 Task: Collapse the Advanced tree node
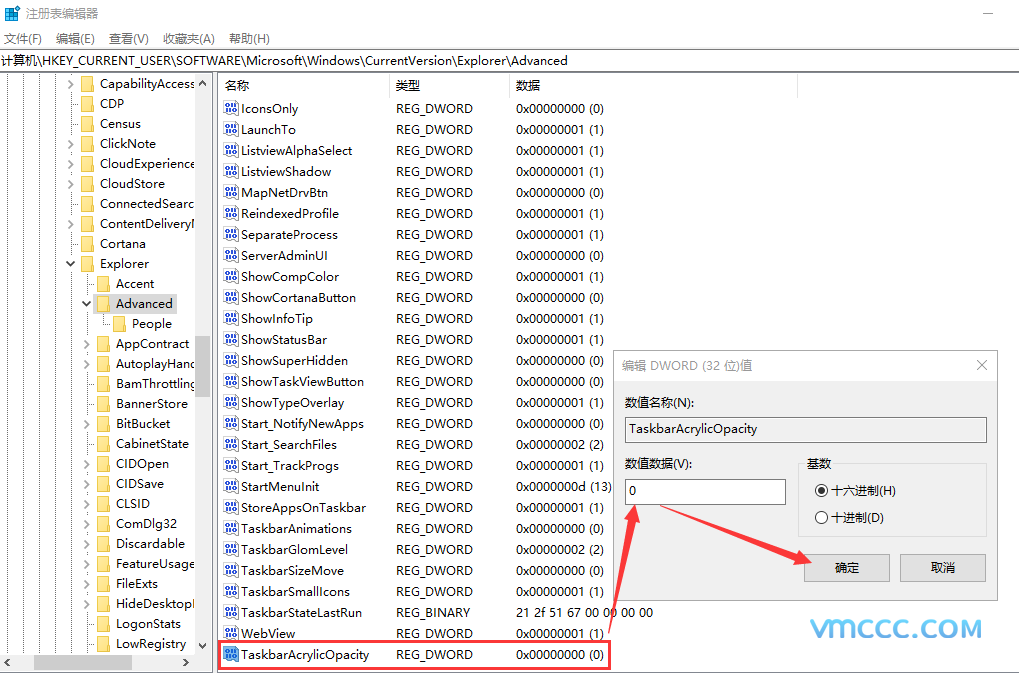click(86, 303)
